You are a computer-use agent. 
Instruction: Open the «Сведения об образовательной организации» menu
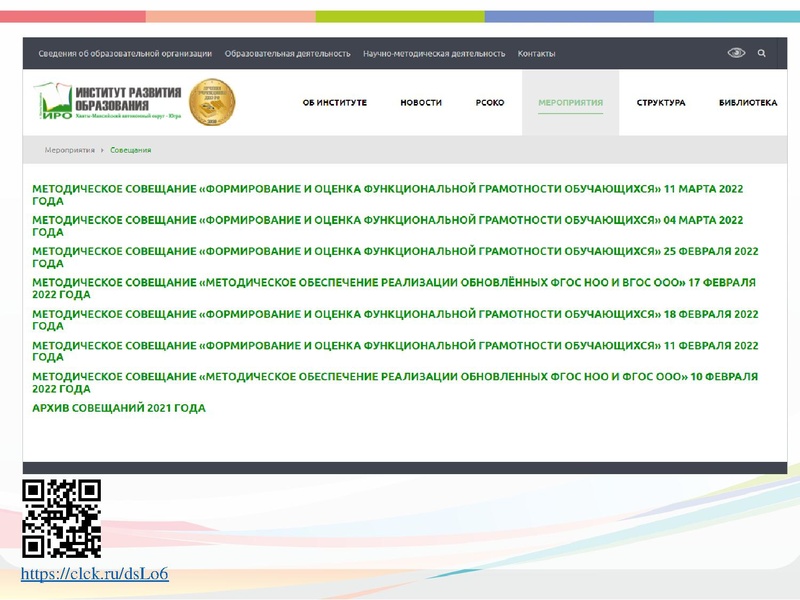click(x=125, y=54)
